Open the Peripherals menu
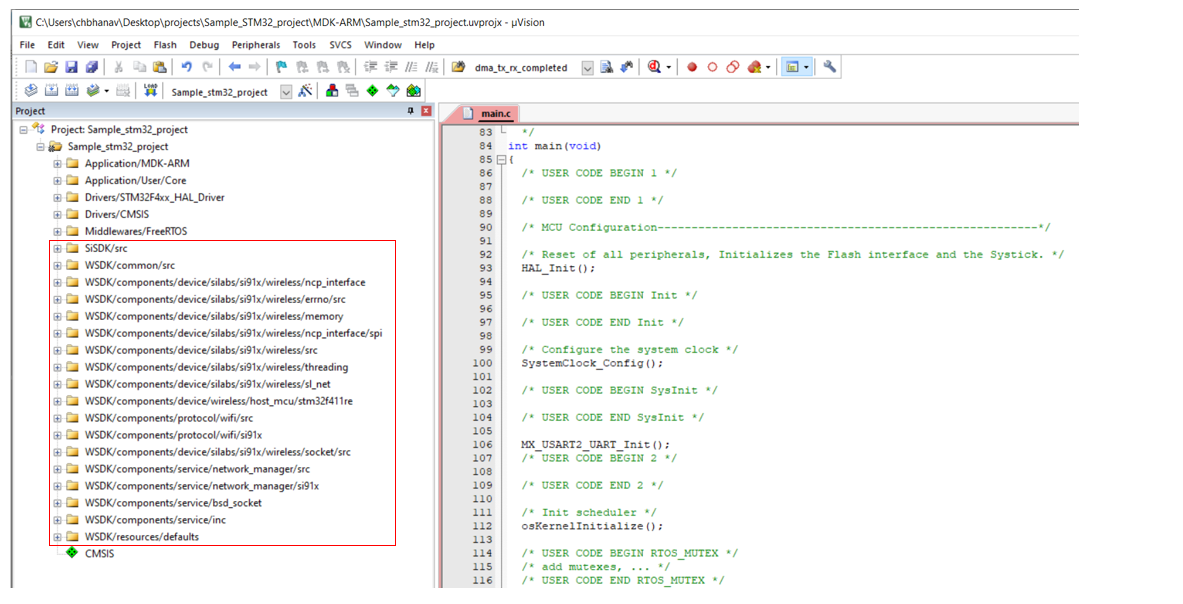 tap(256, 44)
